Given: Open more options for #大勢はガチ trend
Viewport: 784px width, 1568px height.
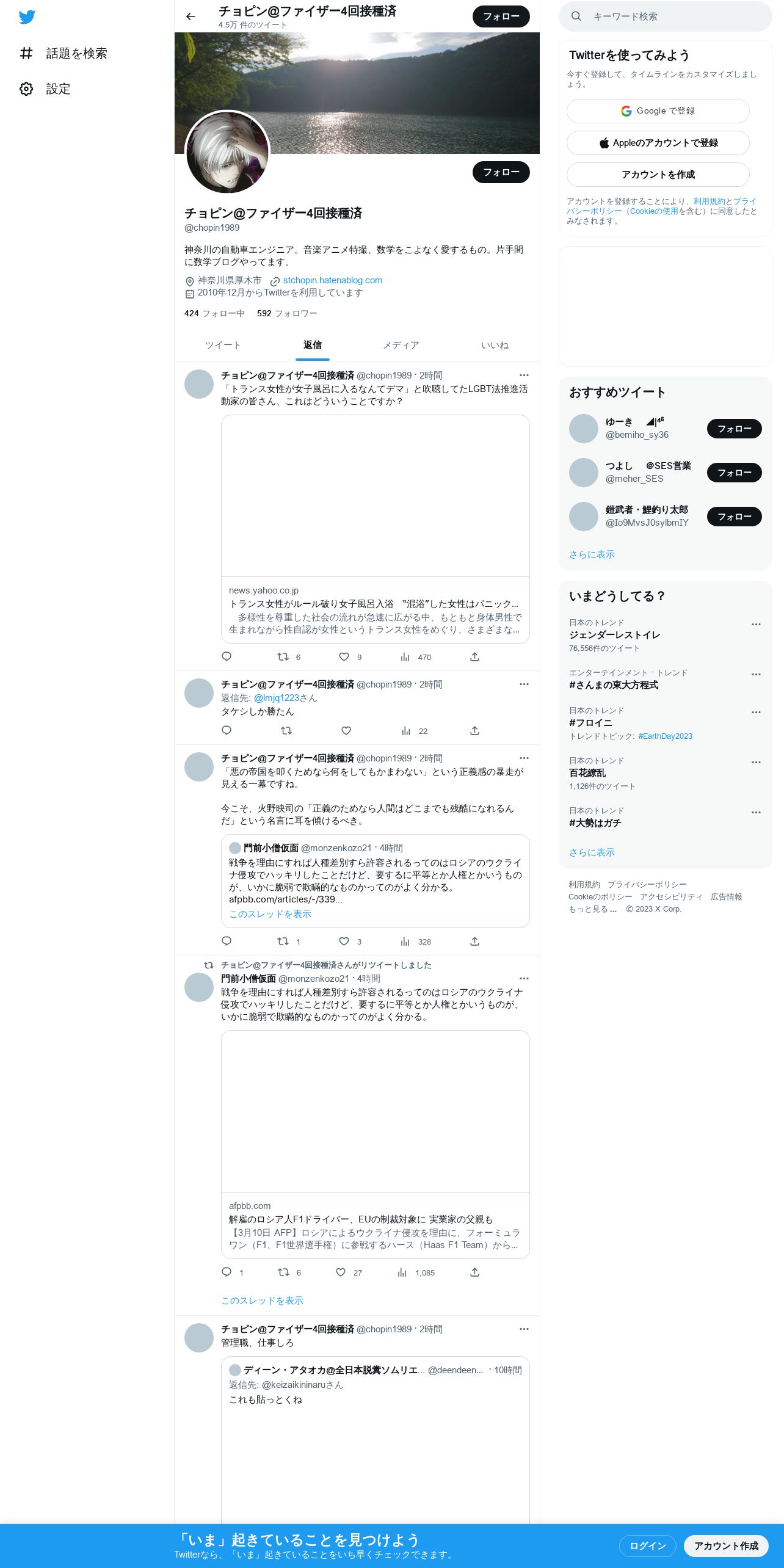Looking at the screenshot, I should tap(756, 812).
